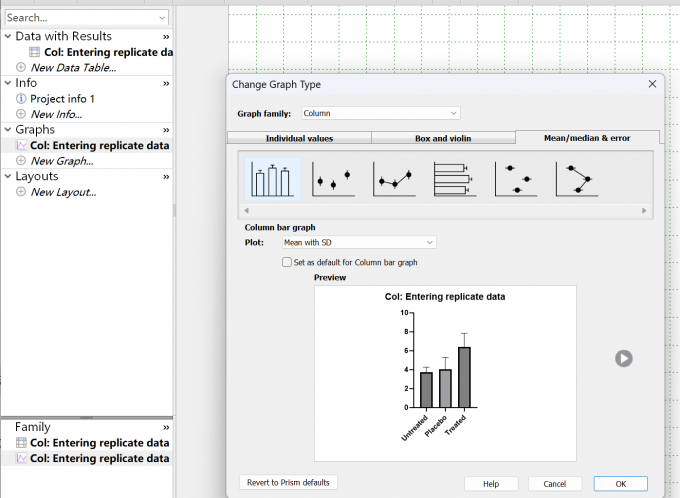Screen dimensions: 680x498
Task: Pick the connected mean points graph icon
Action: (394, 179)
